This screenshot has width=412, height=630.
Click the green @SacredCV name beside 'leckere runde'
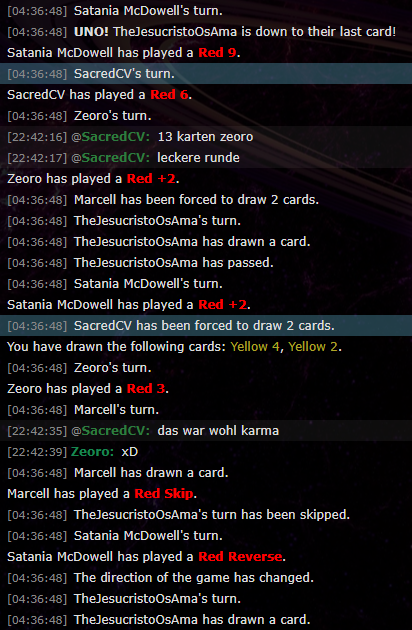[111, 158]
